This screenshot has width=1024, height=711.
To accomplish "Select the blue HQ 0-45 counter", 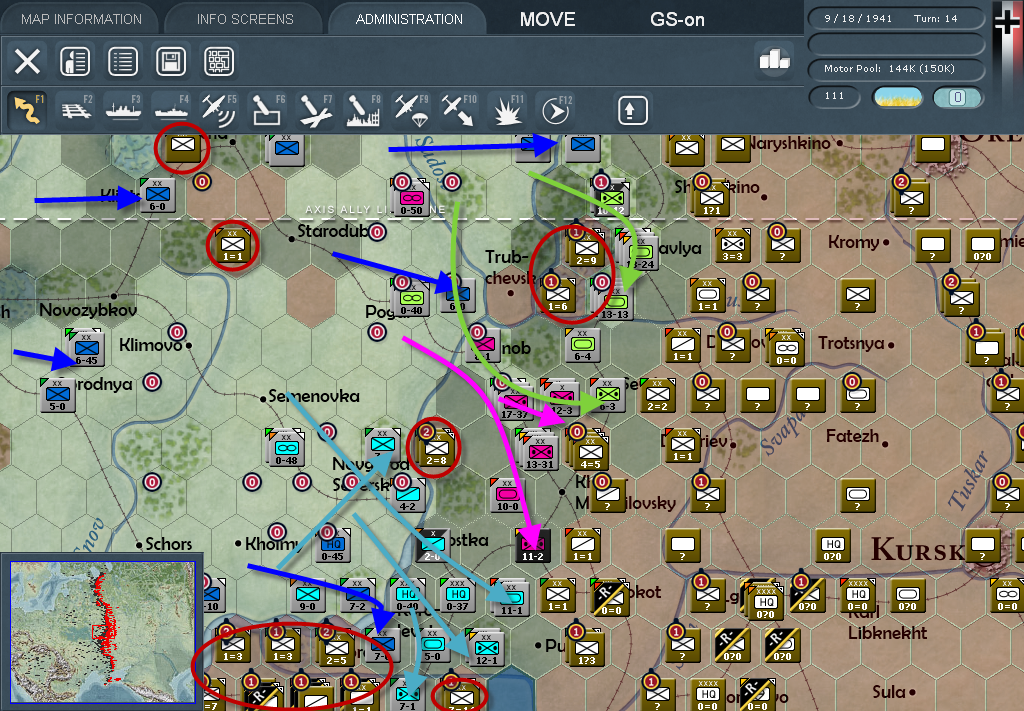I will coord(332,546).
